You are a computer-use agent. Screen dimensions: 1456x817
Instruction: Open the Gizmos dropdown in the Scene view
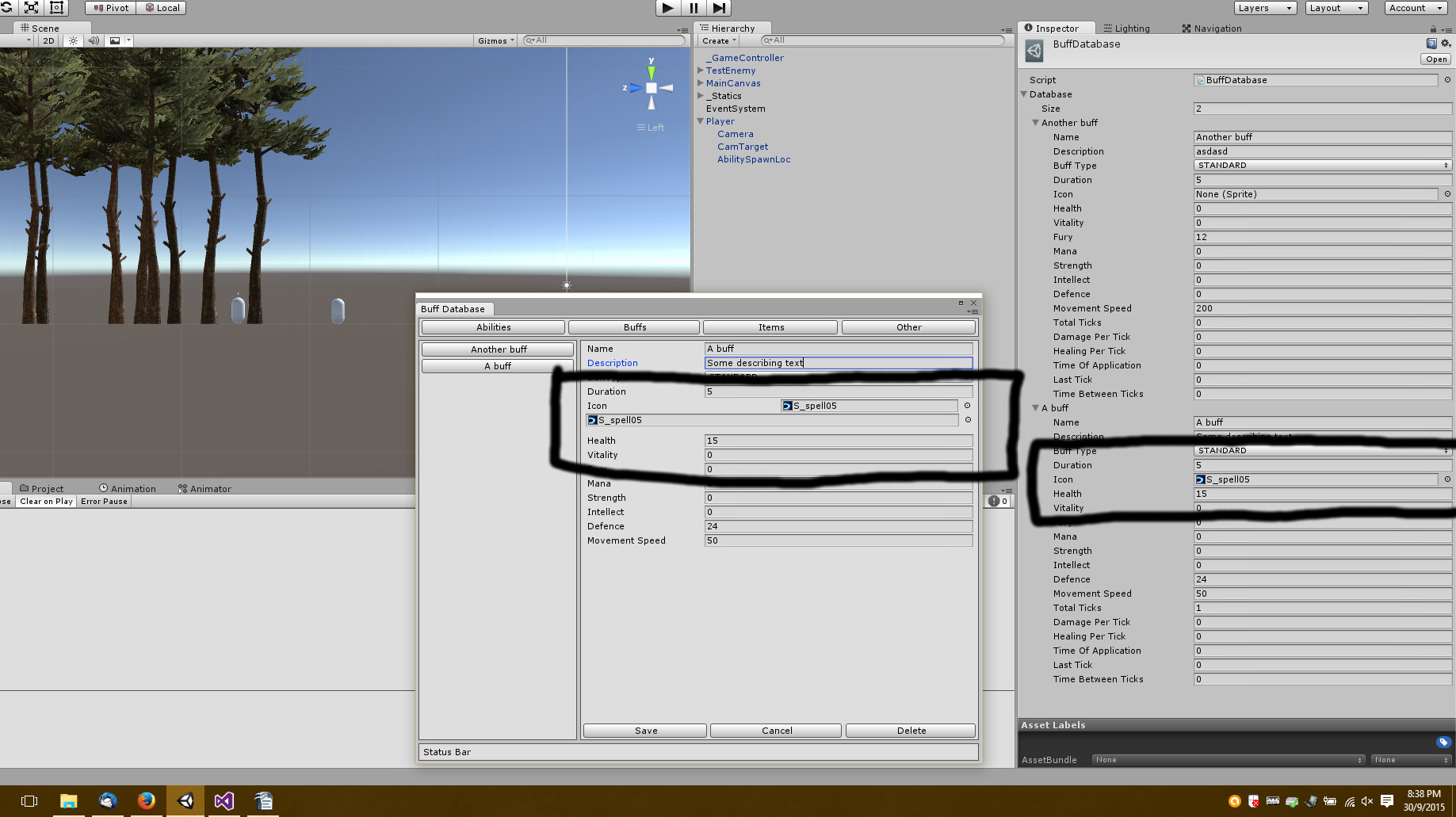(x=495, y=40)
